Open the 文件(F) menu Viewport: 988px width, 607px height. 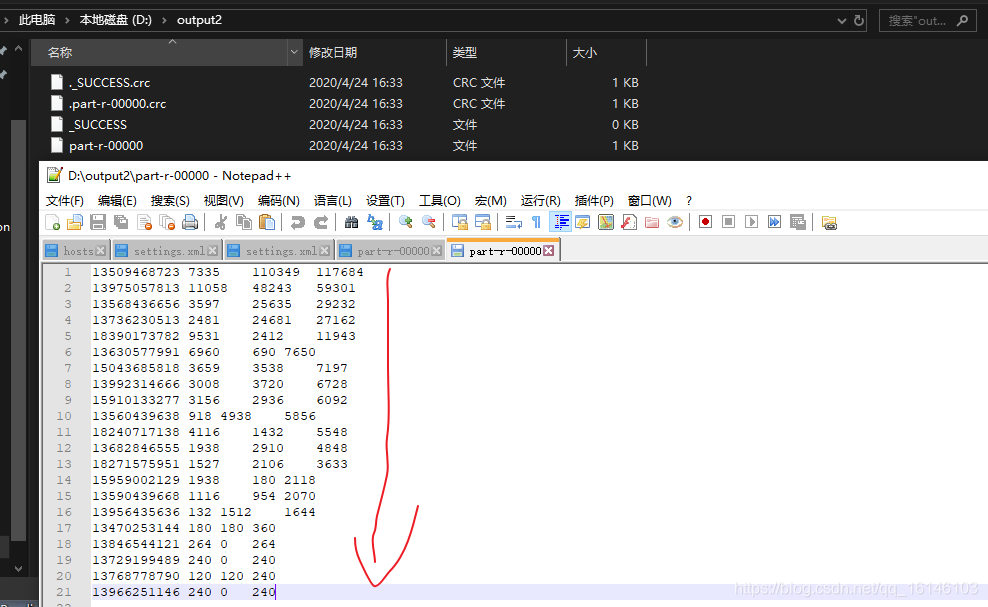coord(65,200)
